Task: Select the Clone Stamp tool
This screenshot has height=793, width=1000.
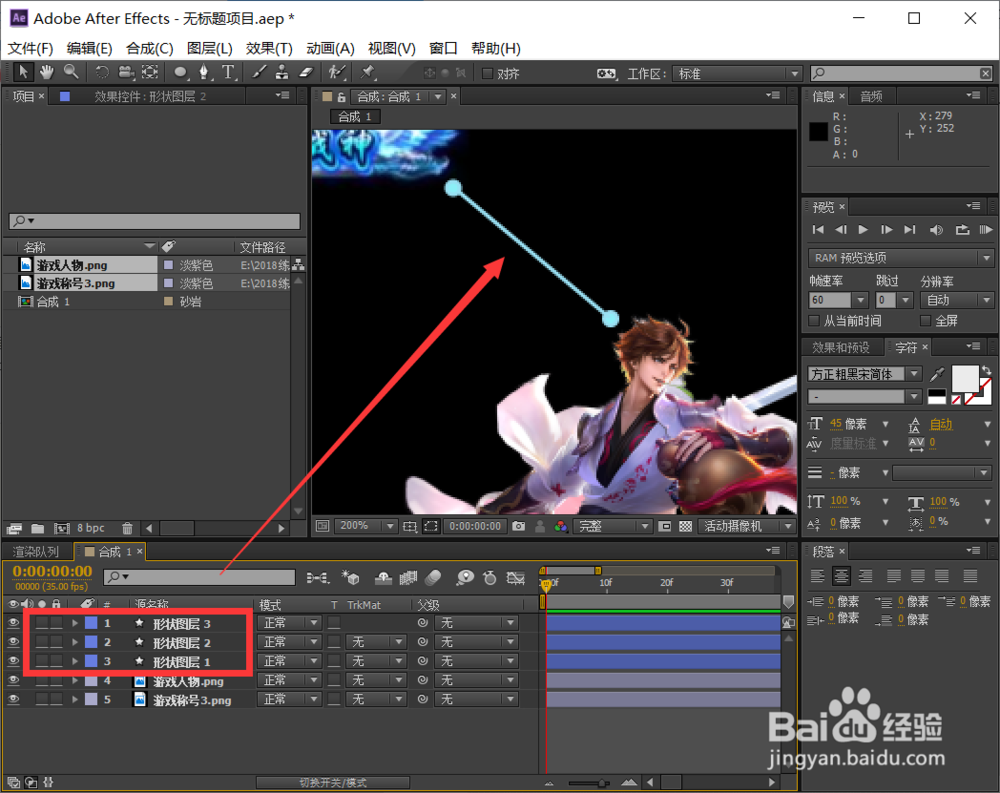Action: pyautogui.click(x=282, y=72)
